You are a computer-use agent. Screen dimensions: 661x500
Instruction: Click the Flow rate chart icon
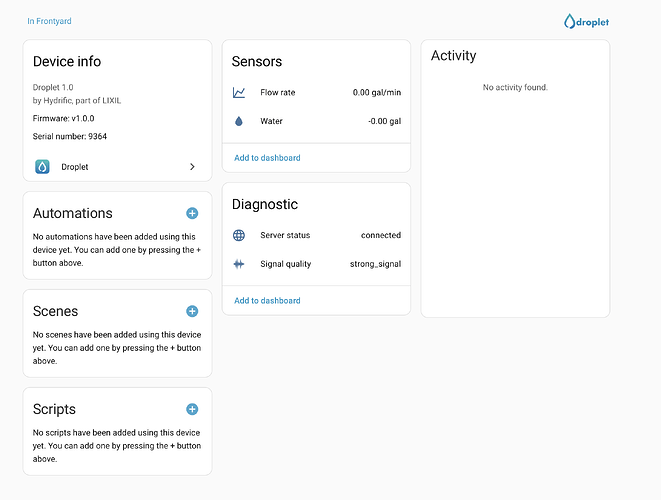pos(239,93)
